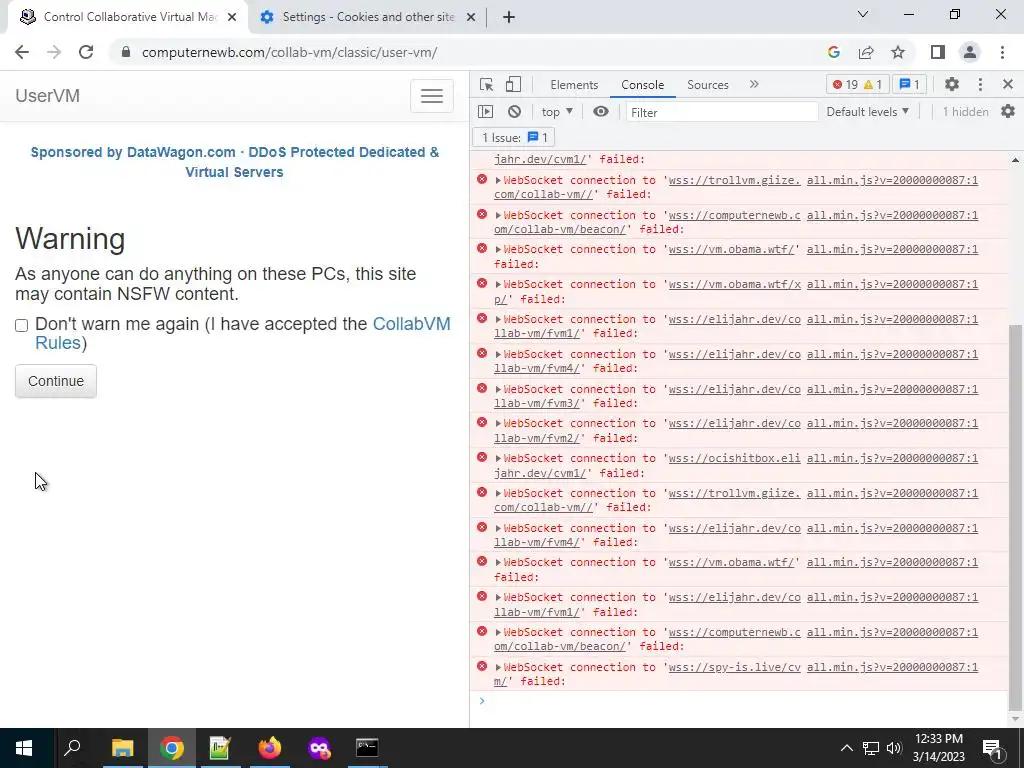Image resolution: width=1024 pixels, height=768 pixels.
Task: Open console settings gear beside 1 hidden
Action: (x=1008, y=112)
